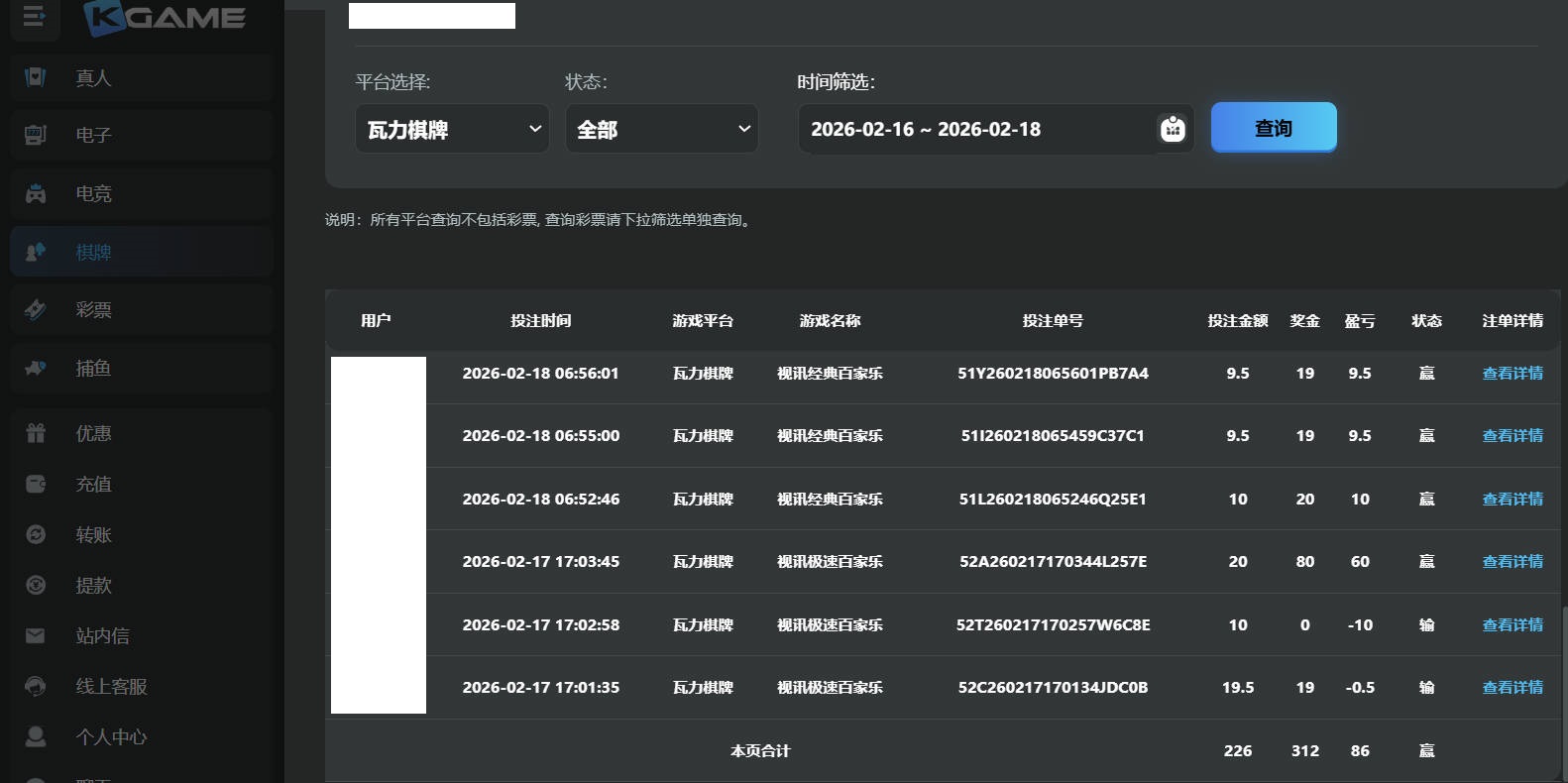Open 查看详情 for the 17:02:58 bet

point(1512,625)
